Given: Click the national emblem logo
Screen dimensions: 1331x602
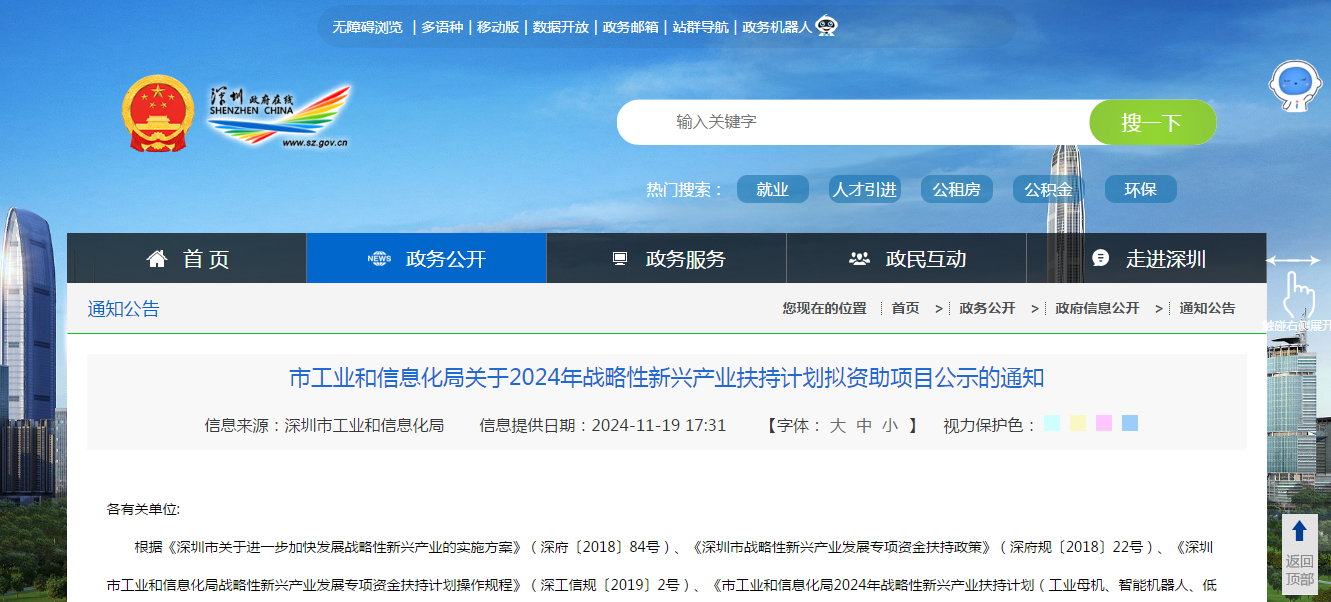Looking at the screenshot, I should (160, 113).
